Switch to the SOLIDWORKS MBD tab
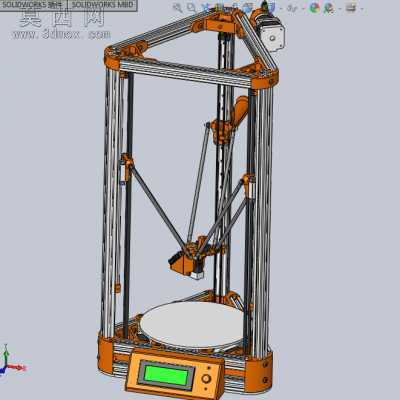This screenshot has height=400, width=400. tap(102, 5)
